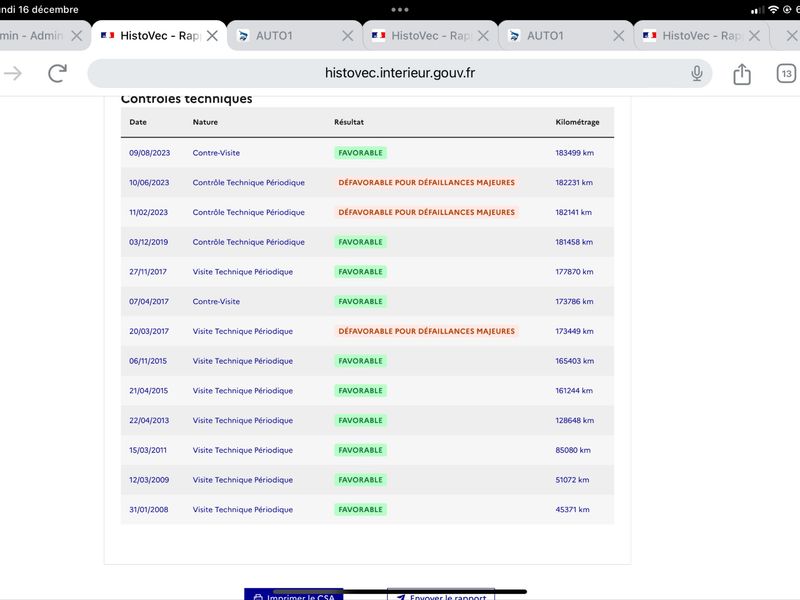Screen dimensions: 800x600
Task: Click the Kilométrage column header
Action: [578, 122]
